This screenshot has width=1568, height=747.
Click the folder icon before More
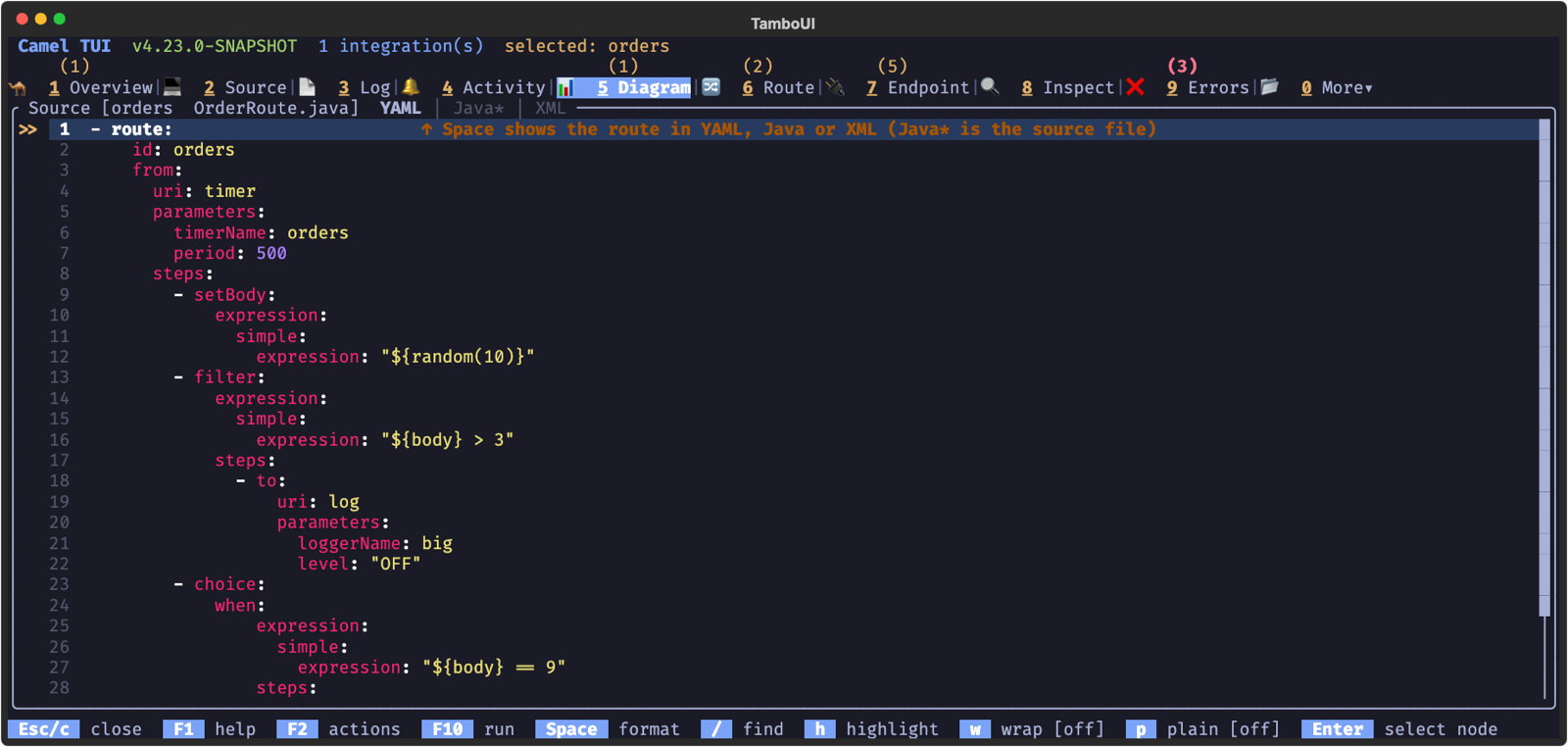point(1269,87)
